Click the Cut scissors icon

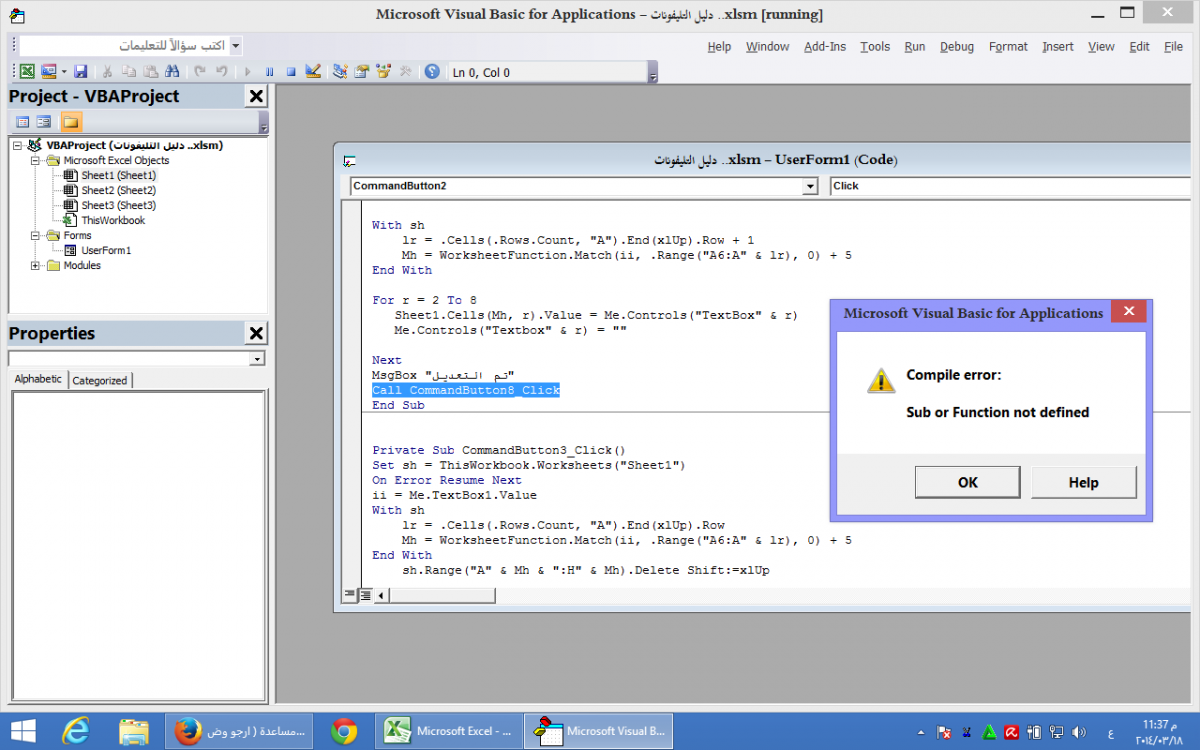pos(106,72)
